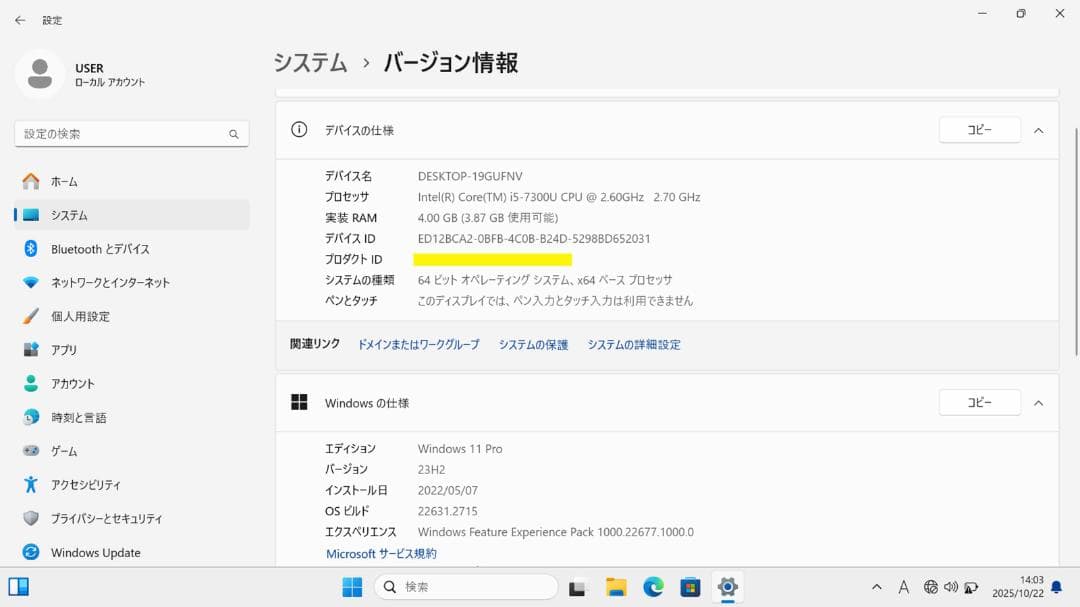
Task: Open the clock showing 14:03 2025/10/22
Action: [1018, 587]
